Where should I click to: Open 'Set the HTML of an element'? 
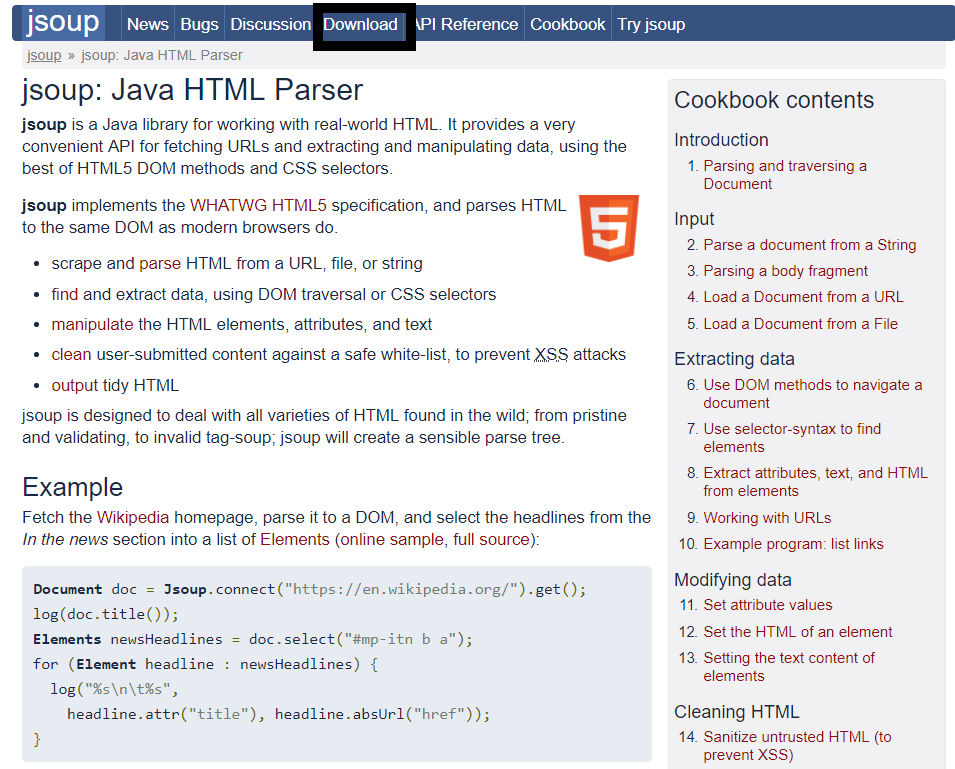tap(798, 632)
